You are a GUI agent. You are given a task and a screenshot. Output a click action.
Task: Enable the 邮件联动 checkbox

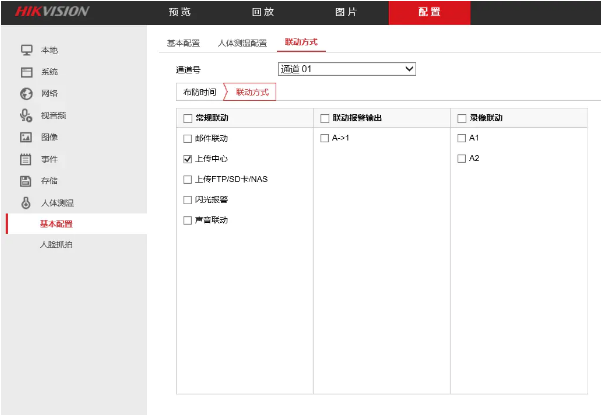point(187,138)
